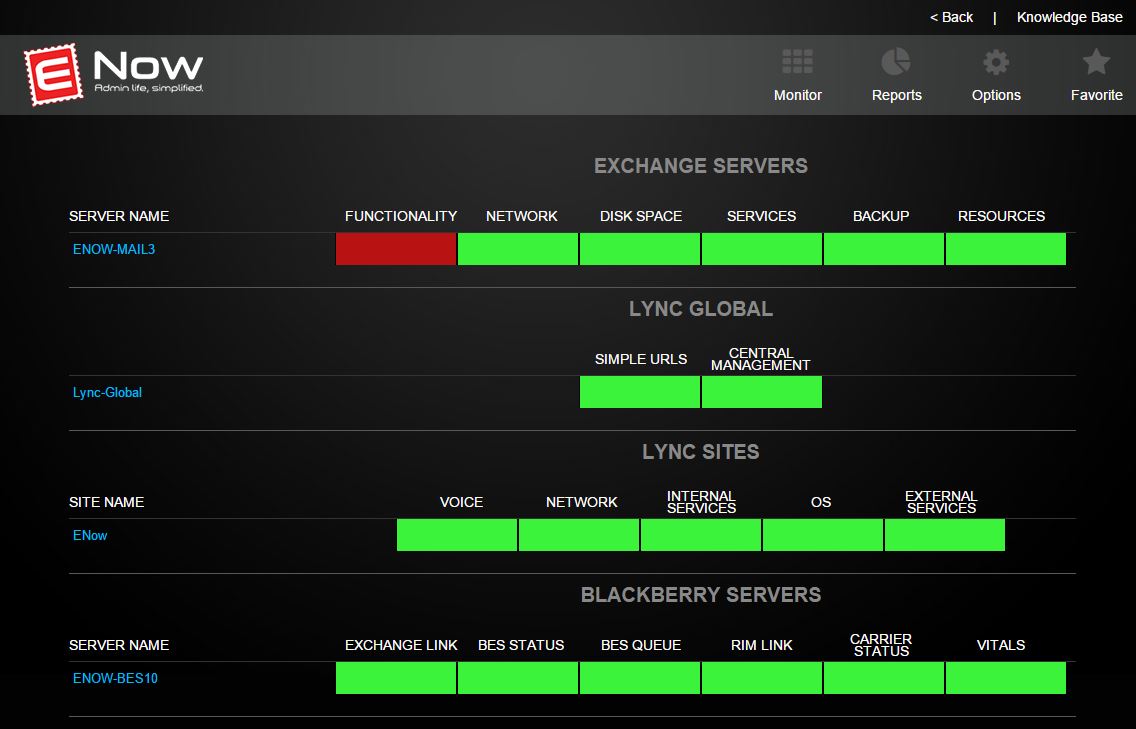Click the EXTERNAL SERVICES column header
The width and height of the screenshot is (1136, 729).
(940, 502)
